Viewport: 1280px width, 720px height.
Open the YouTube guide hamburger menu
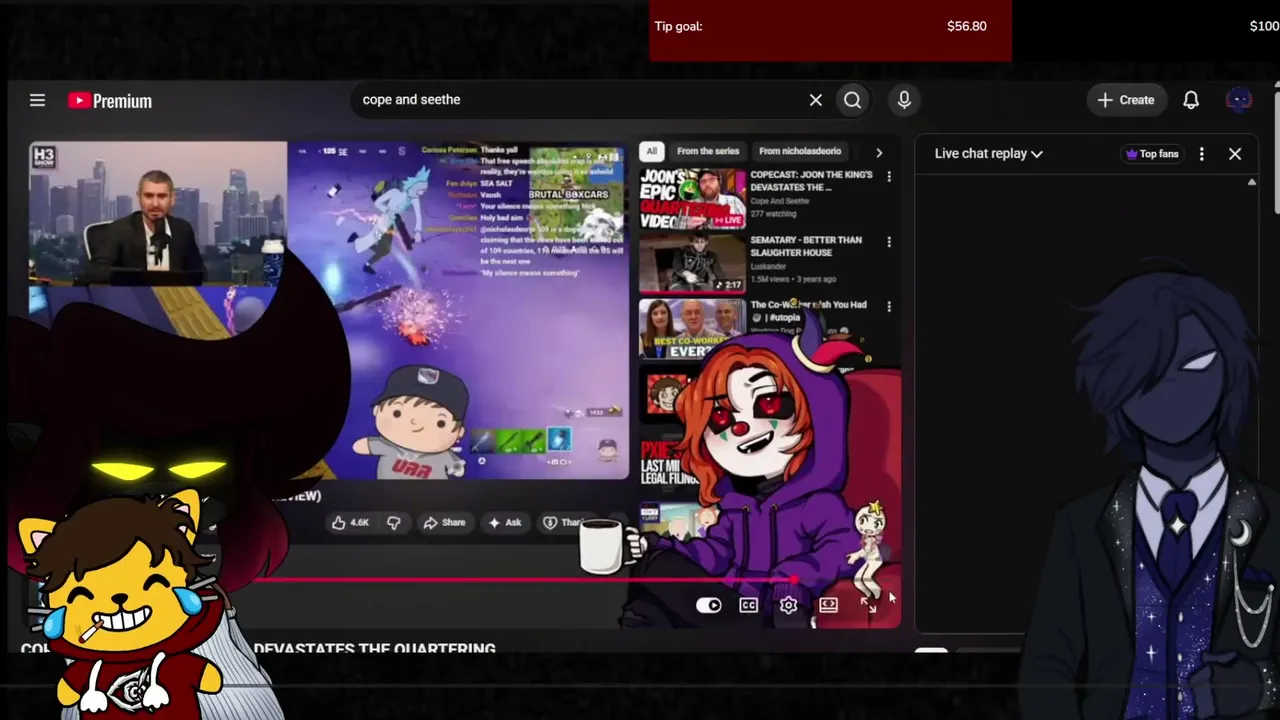[37, 100]
